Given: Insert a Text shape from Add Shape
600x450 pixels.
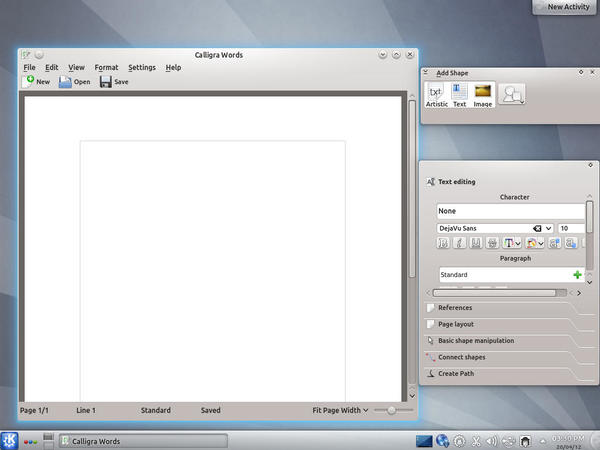Looking at the screenshot, I should click(459, 96).
